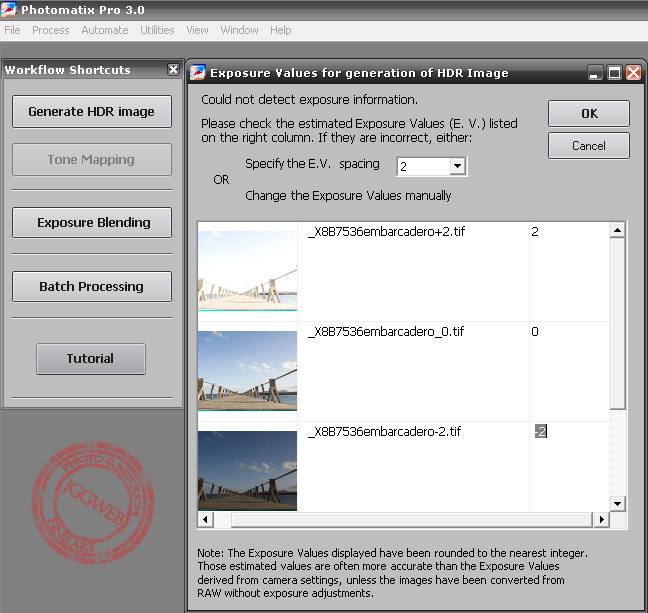Click filename _X8B7536embarcadero+2.tif
Screen dimensions: 648x613
coord(386,231)
